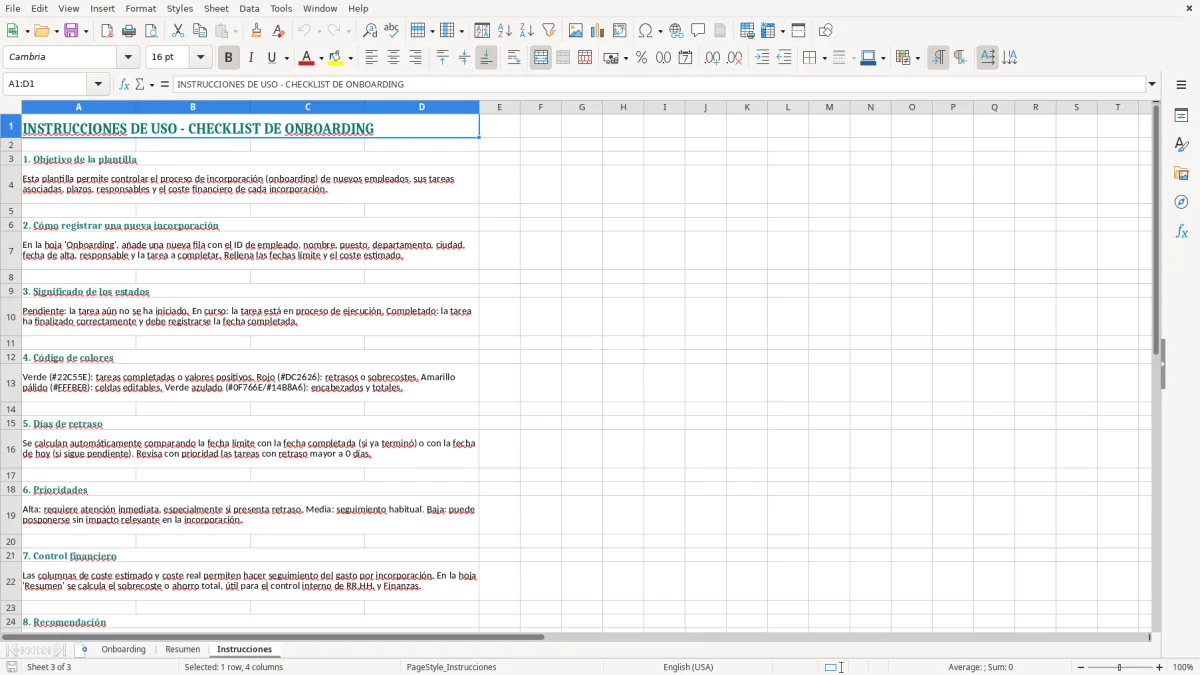1200x675 pixels.
Task: Insert a chart
Action: click(598, 31)
